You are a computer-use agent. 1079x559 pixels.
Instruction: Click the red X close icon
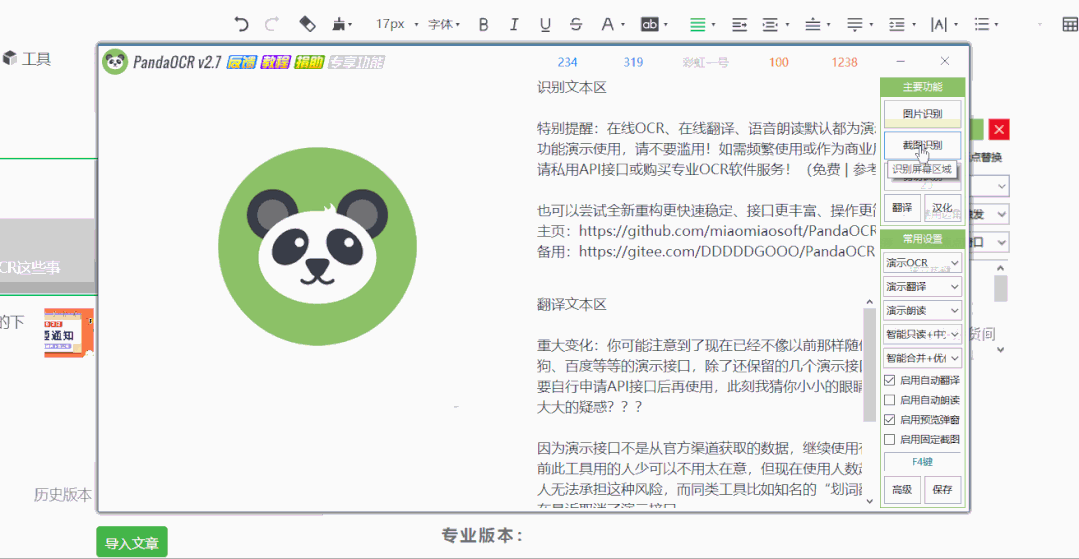(998, 129)
